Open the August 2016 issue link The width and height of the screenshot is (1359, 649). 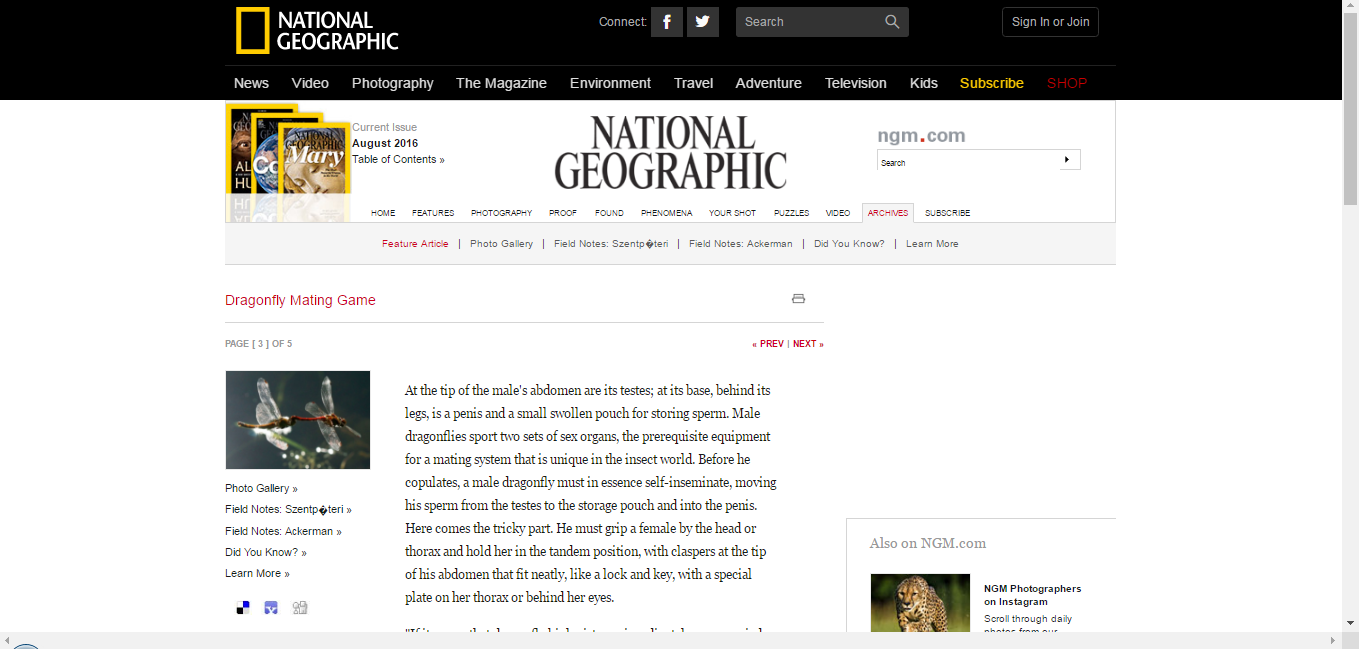coord(385,143)
